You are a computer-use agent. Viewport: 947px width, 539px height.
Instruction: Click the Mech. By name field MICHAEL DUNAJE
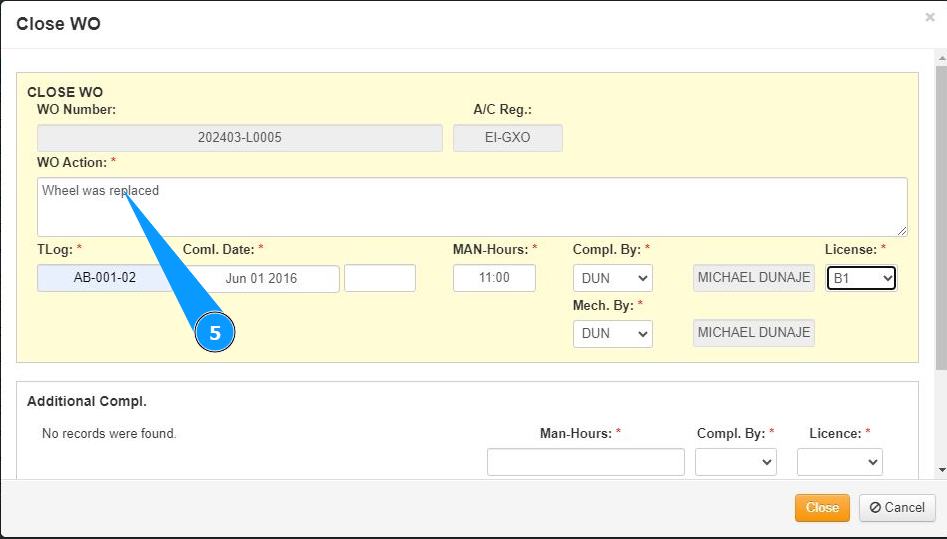754,333
